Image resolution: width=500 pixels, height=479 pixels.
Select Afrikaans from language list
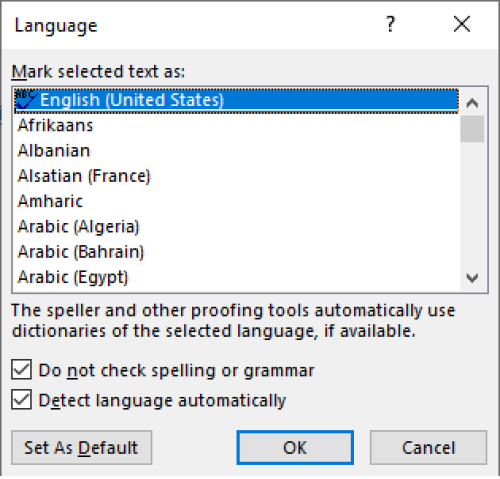55,125
